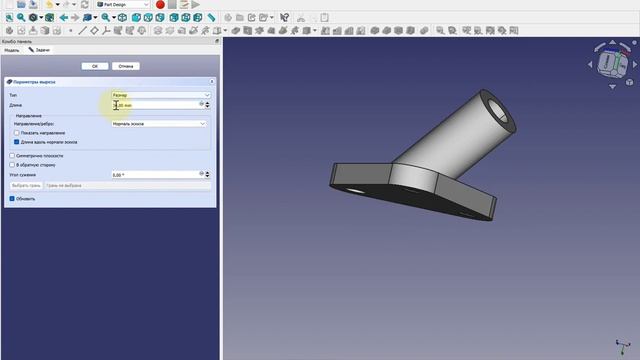Open the Undo history dropdown arrow

click(x=57, y=4)
